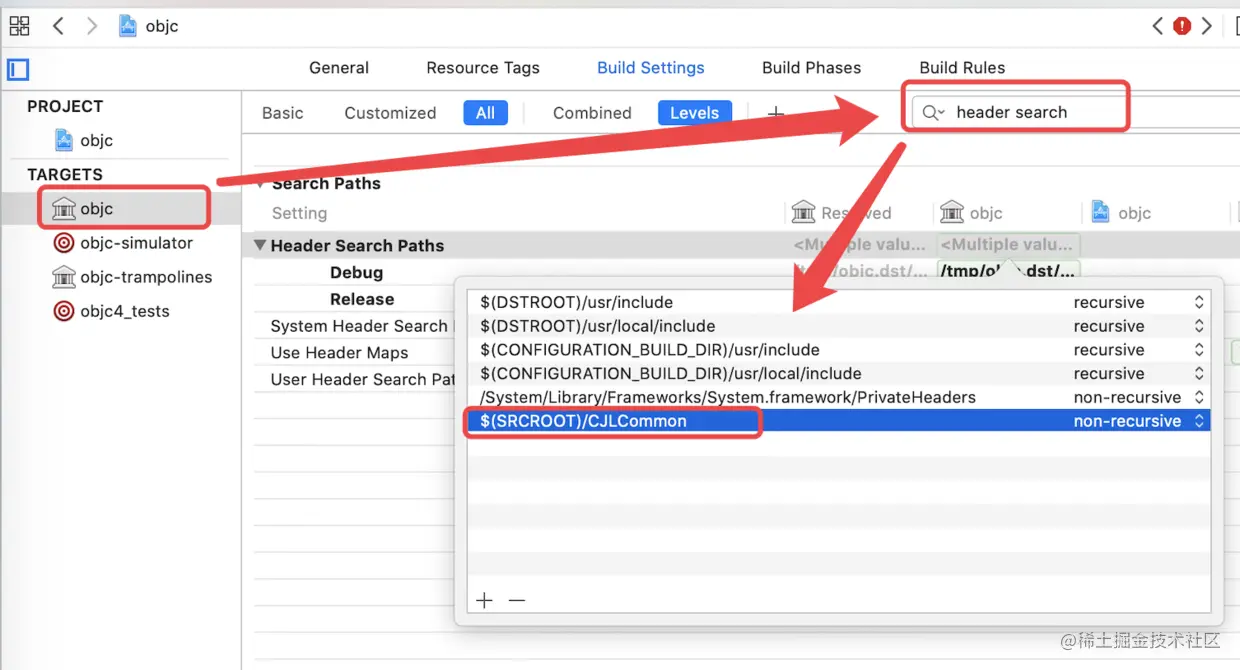Add a build setting with plus
This screenshot has height=670, width=1240.
pyautogui.click(x=775, y=114)
